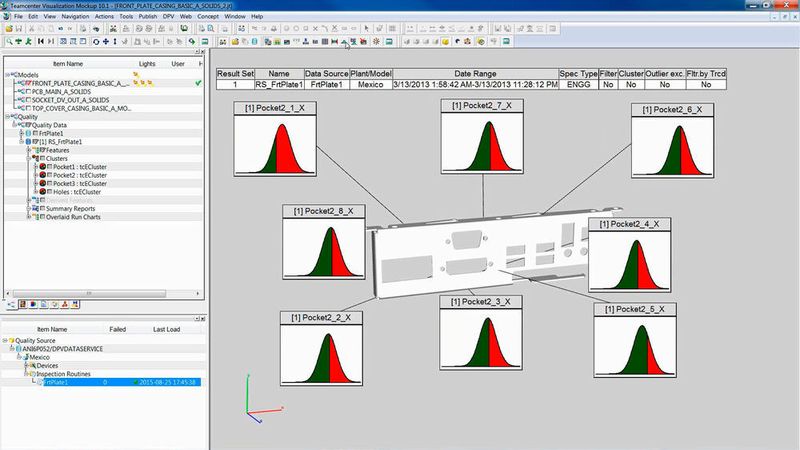Expand the FrtPlate1 quality data node
800x450 pixels.
(21, 133)
